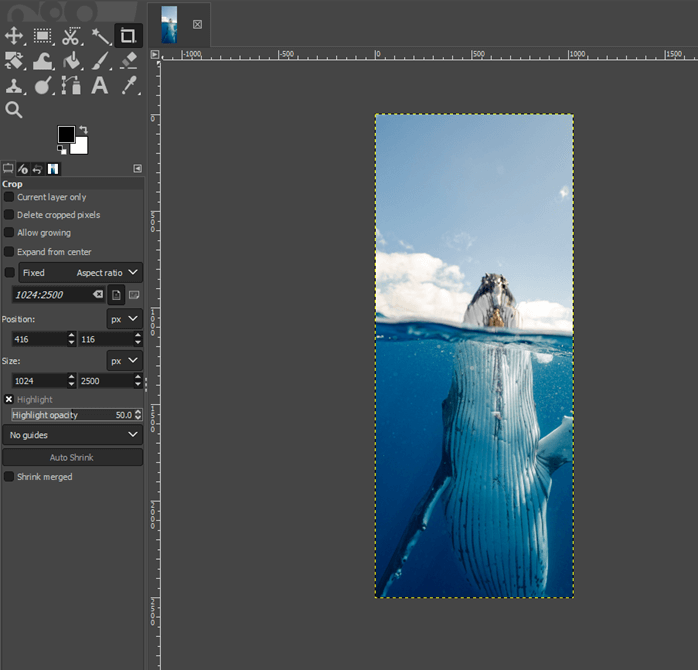Check Delete cropped pixels option
The width and height of the screenshot is (698, 670).
9,215
